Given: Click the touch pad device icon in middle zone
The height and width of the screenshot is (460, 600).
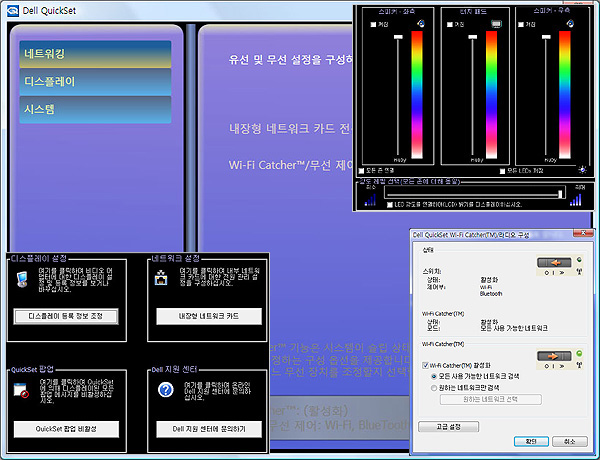Looking at the screenshot, I should pos(496,24).
